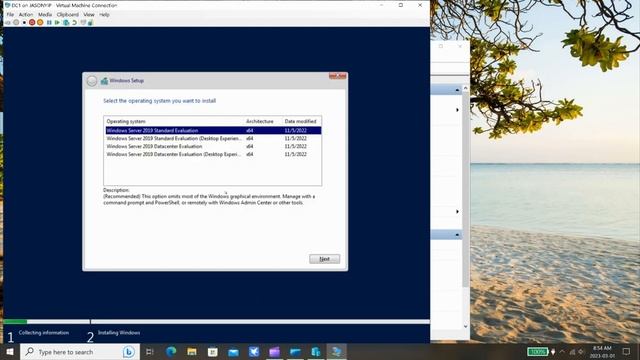Maximize the Virtual Machine Connection window
The width and height of the screenshot is (640, 360).
pyautogui.click(x=401, y=5)
